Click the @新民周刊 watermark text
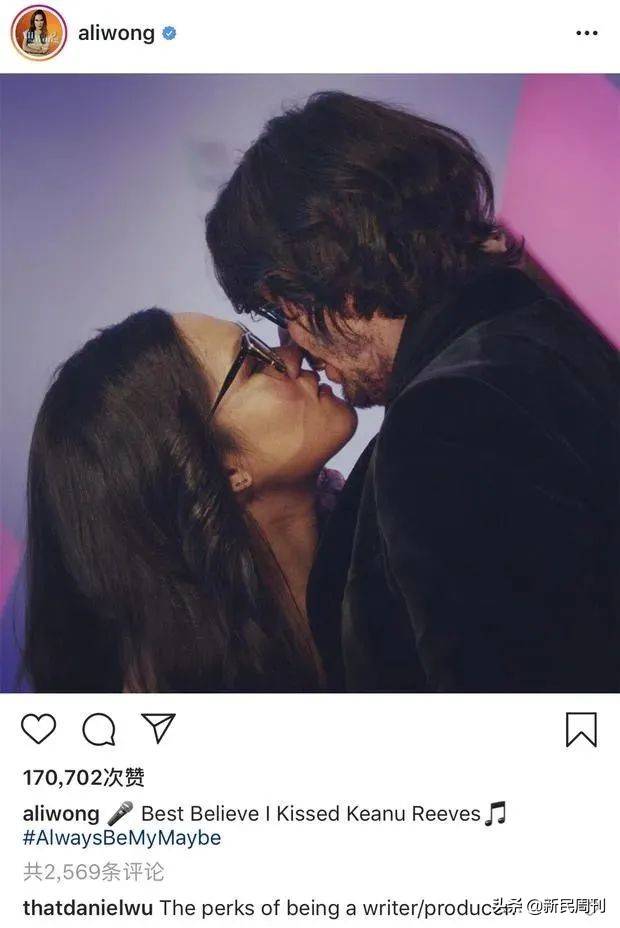620x928 pixels. coord(567,906)
